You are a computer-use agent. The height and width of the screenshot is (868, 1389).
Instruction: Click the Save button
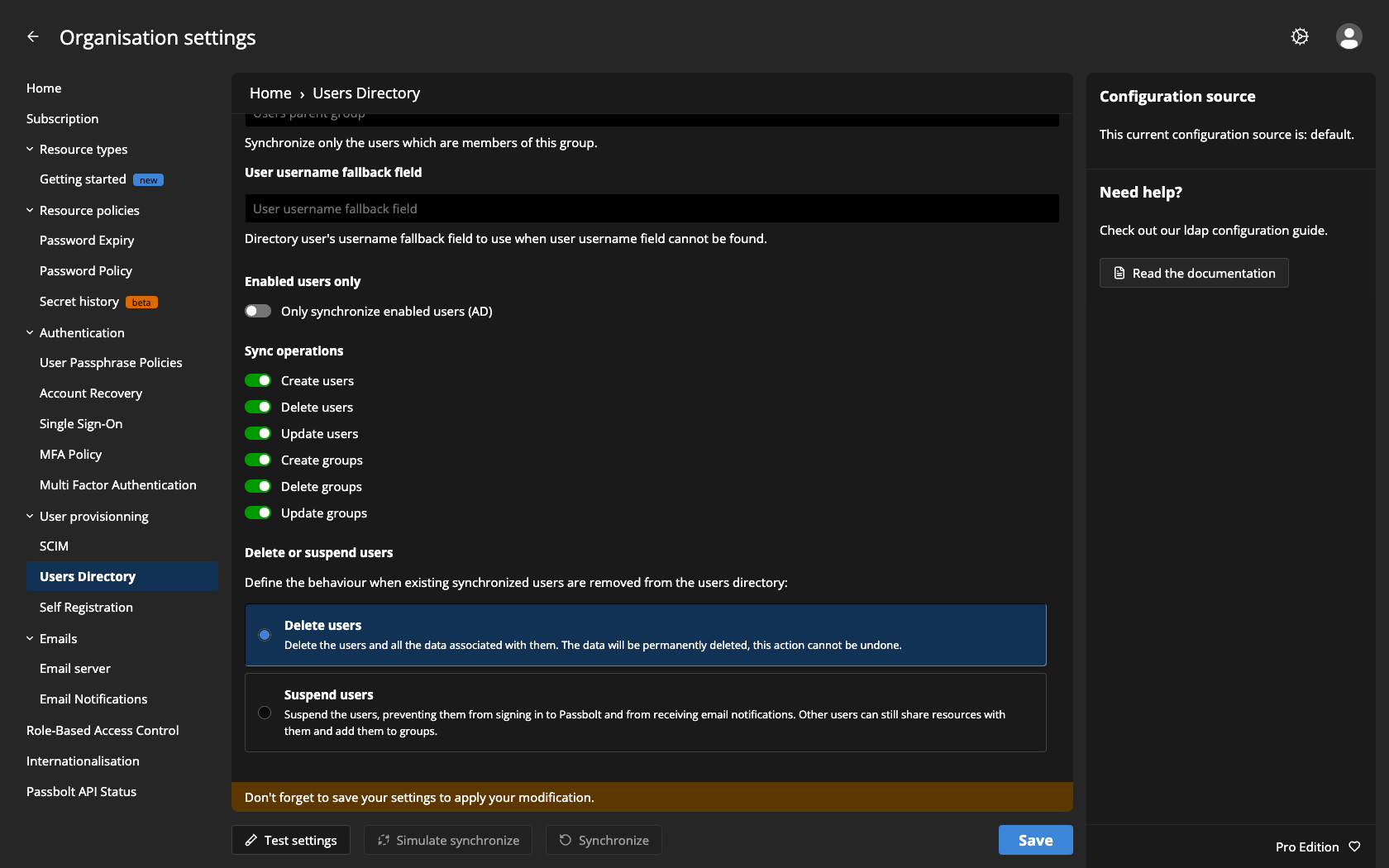pyautogui.click(x=1036, y=840)
